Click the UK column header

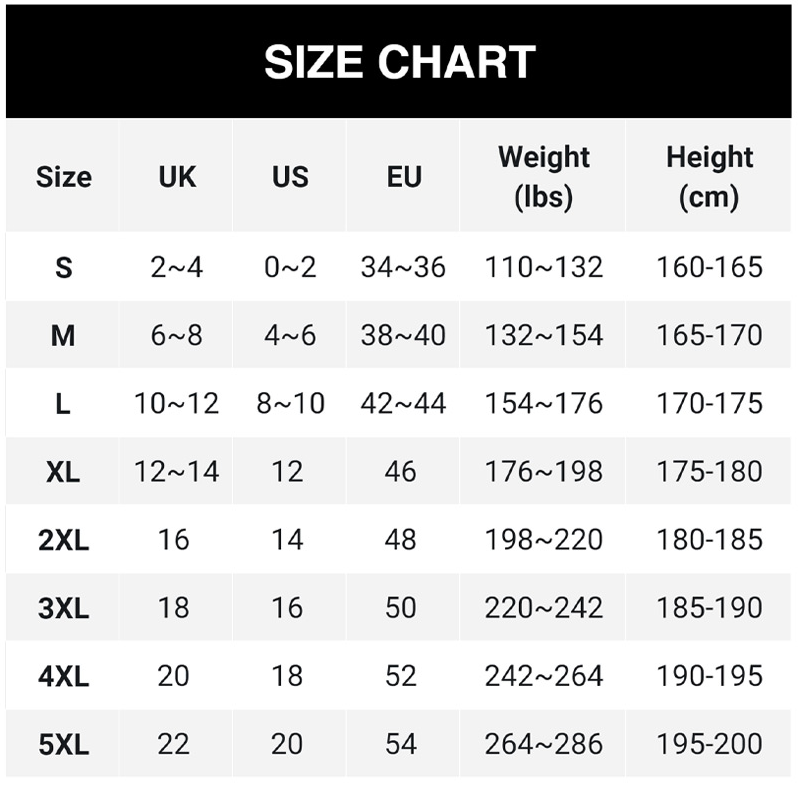pyautogui.click(x=177, y=177)
